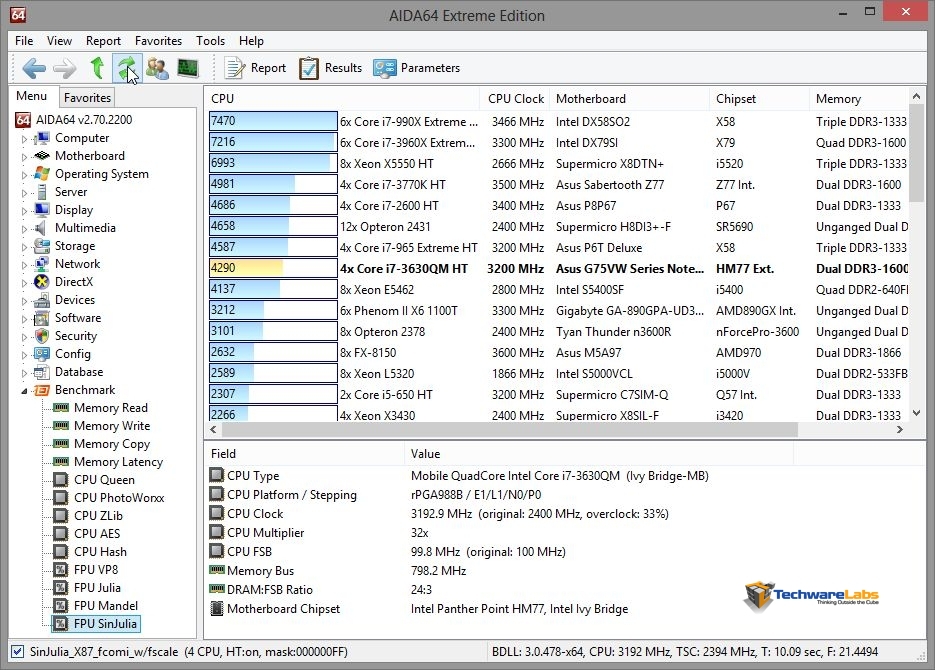Click the Motherboard icon in tree
935x670 pixels.
[42, 156]
